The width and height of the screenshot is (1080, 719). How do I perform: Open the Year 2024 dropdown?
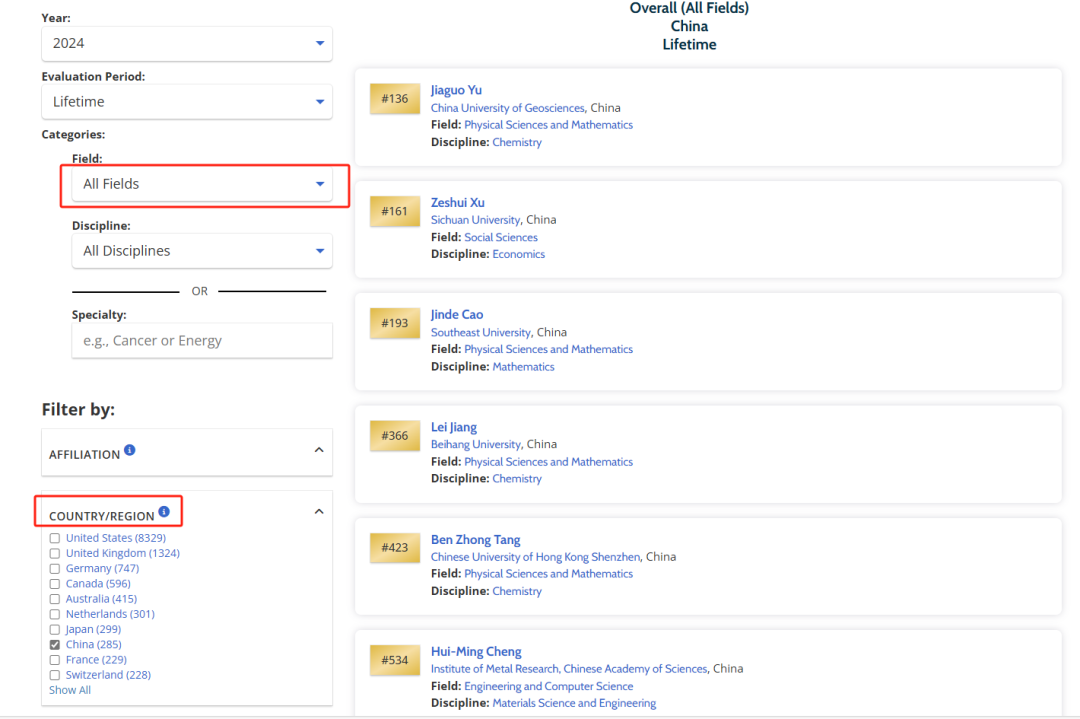pos(187,43)
